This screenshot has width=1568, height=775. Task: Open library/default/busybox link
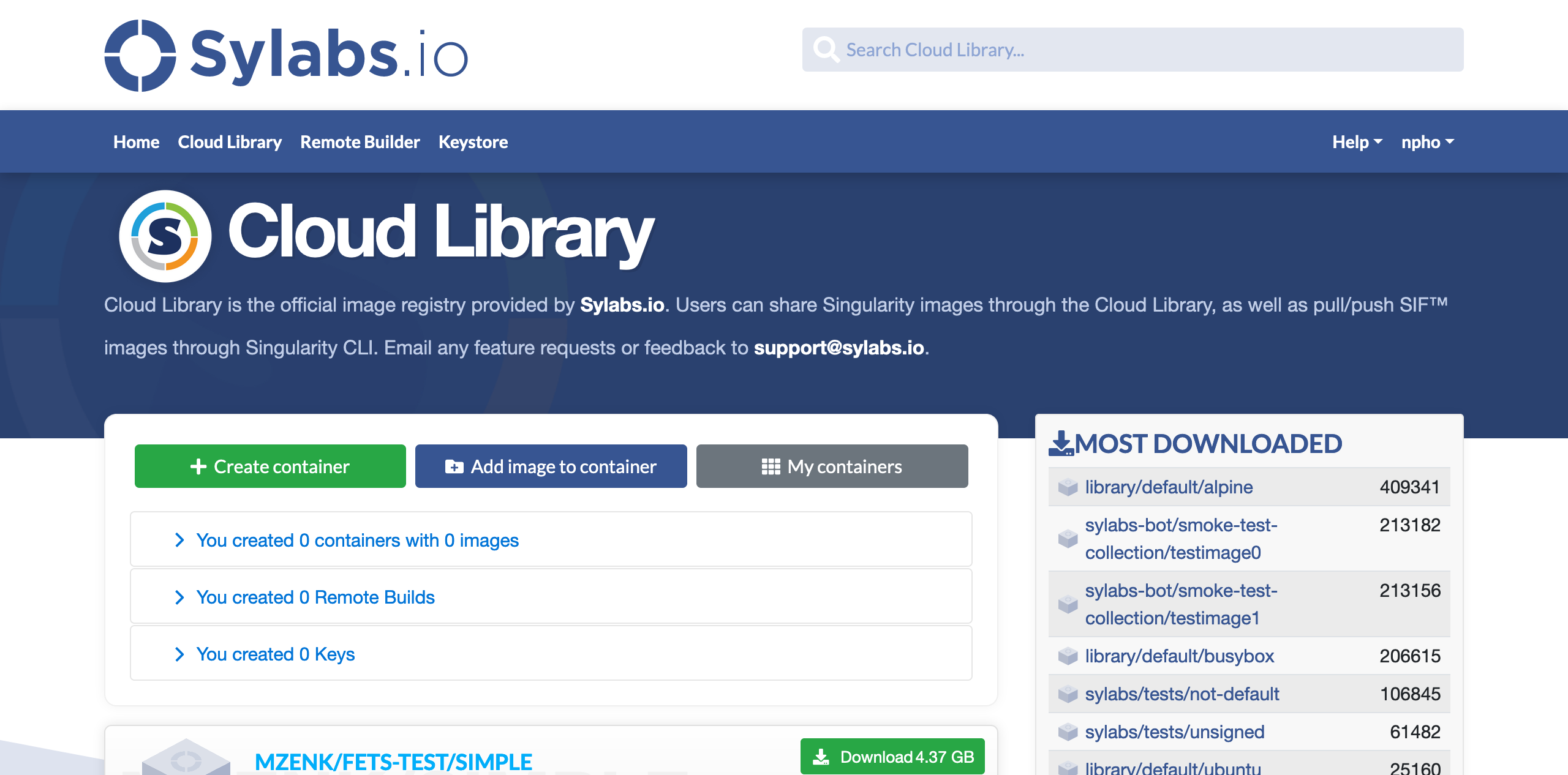1179,656
